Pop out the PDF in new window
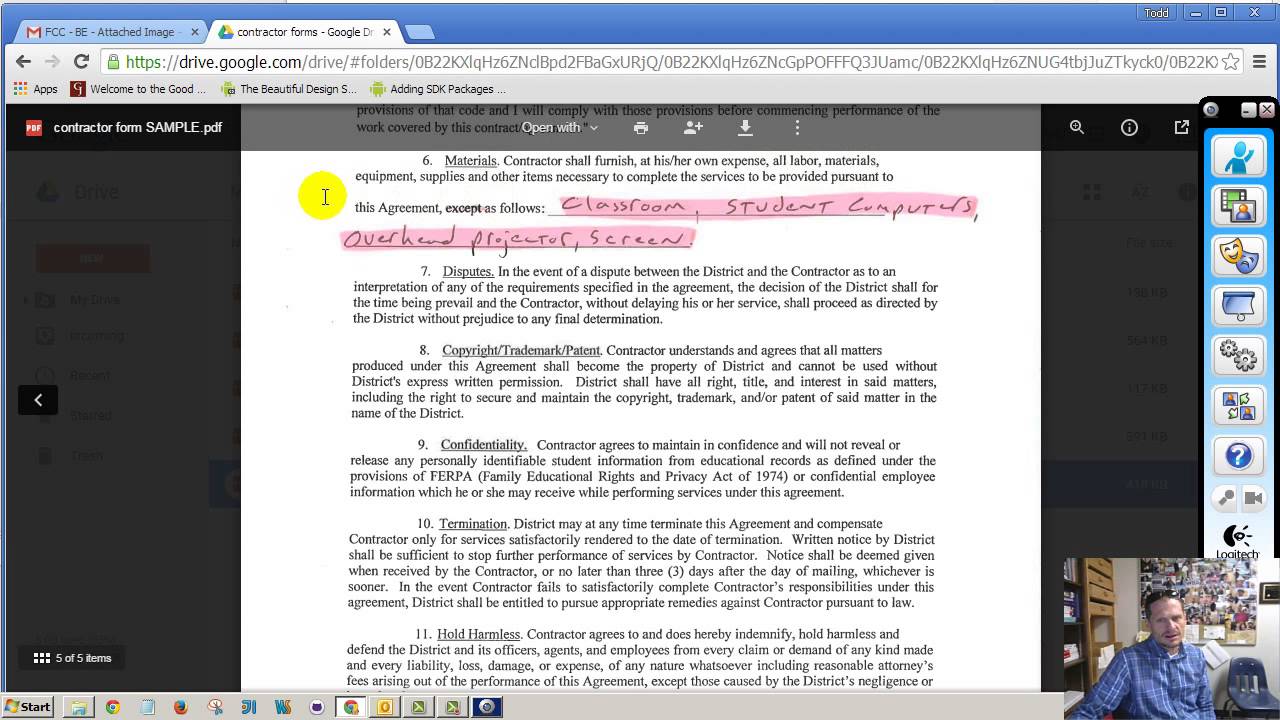The image size is (1280, 720). (1181, 128)
